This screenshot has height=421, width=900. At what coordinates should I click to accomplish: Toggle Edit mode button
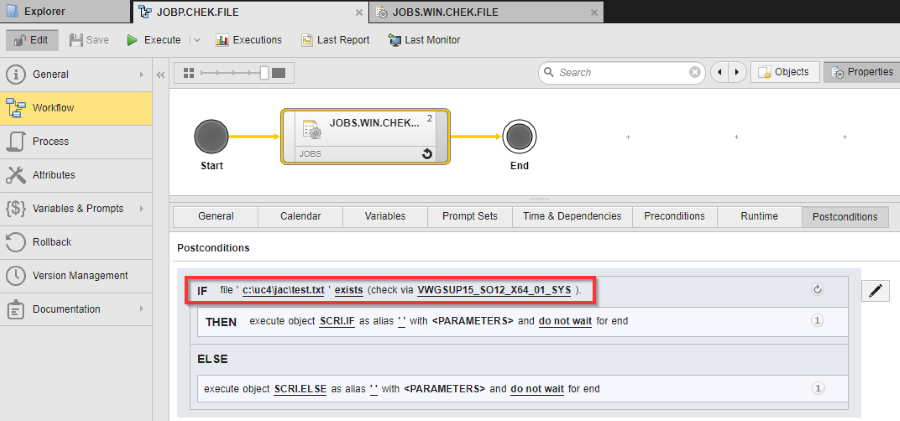(32, 40)
